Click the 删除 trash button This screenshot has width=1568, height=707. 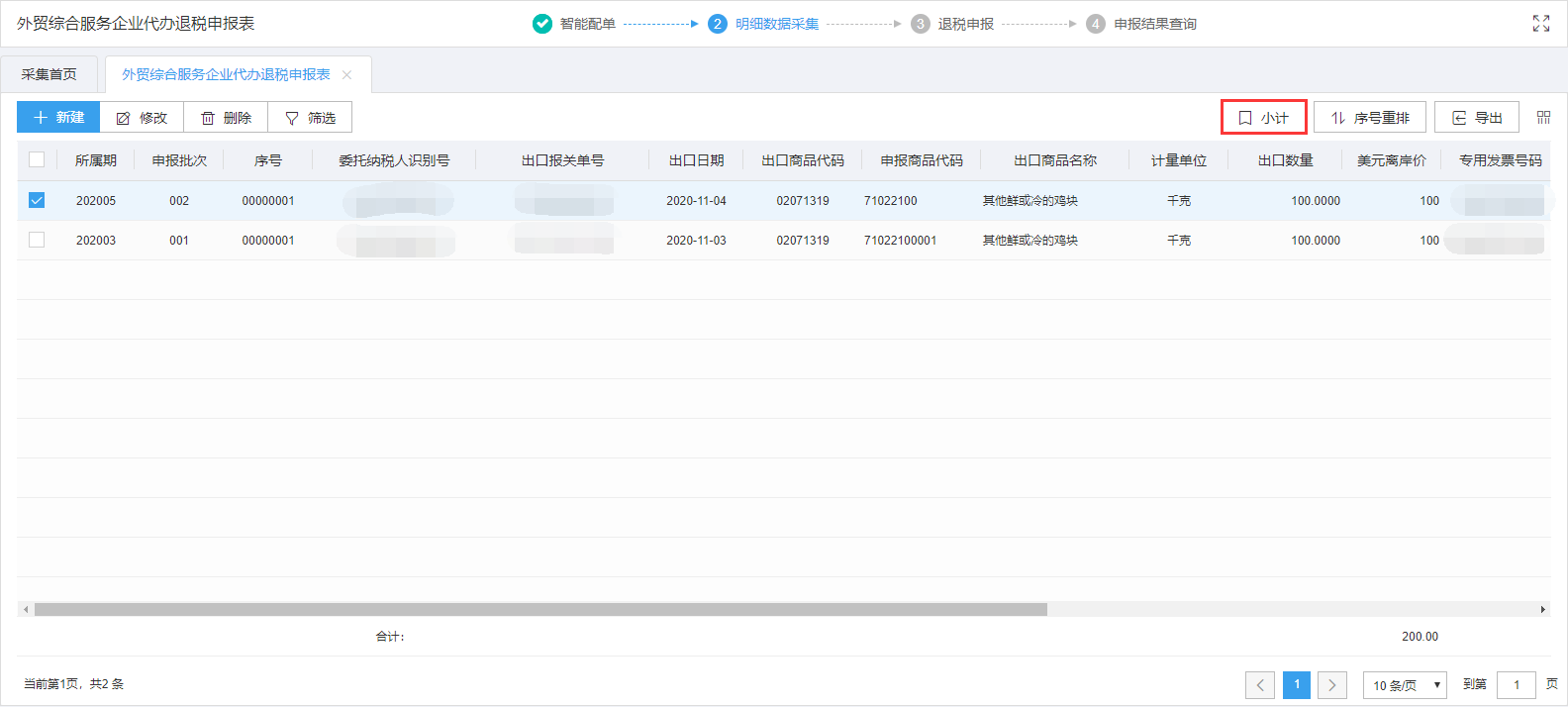click(x=226, y=118)
